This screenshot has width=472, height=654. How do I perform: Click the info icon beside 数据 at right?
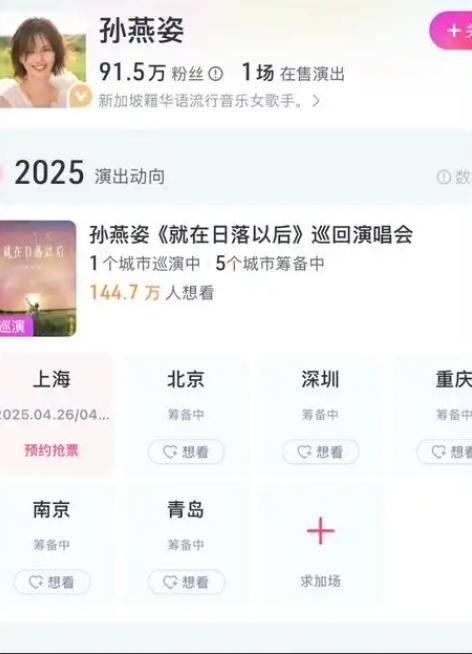click(444, 177)
